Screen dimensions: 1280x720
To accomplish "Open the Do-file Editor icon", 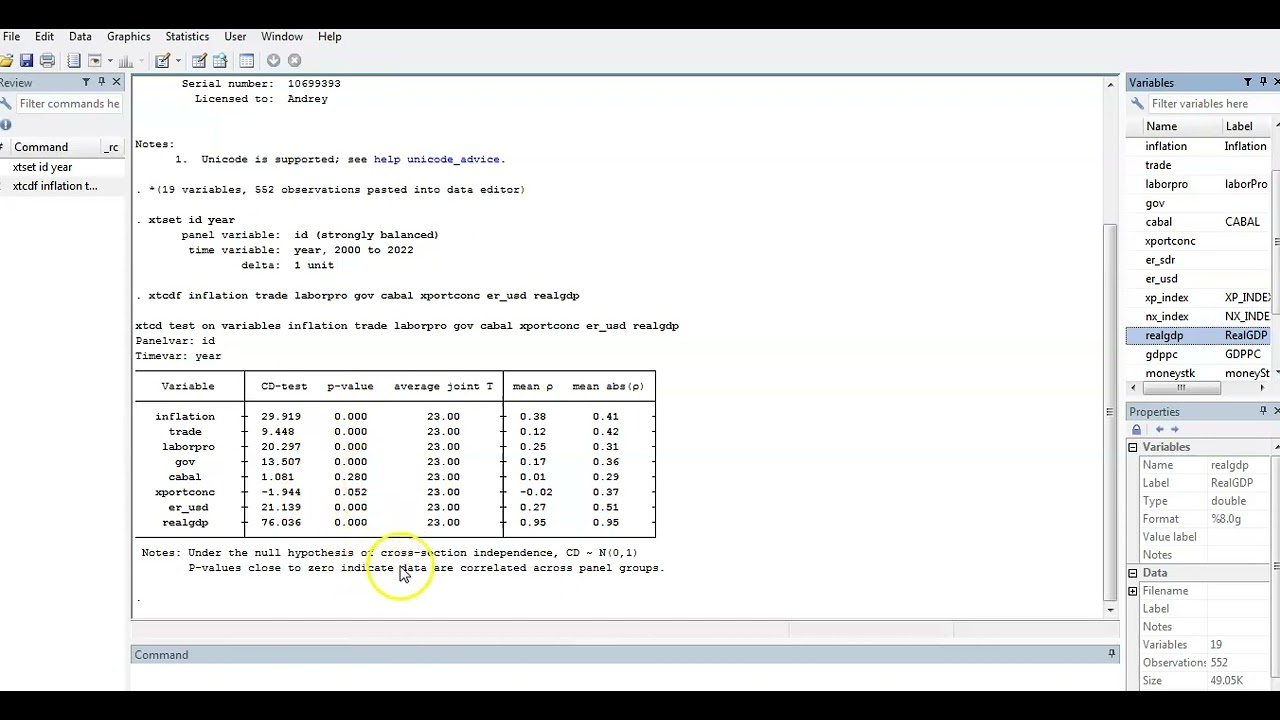I will pyautogui.click(x=162, y=61).
